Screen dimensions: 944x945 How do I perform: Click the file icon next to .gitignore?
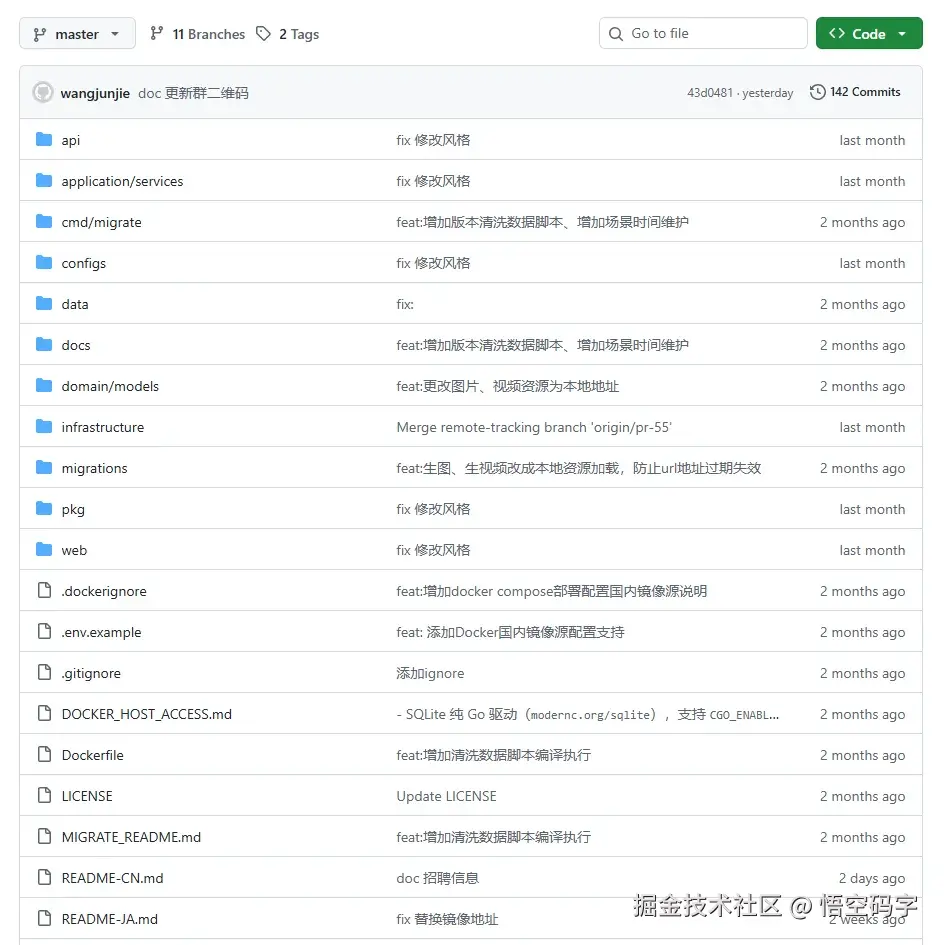[44, 673]
